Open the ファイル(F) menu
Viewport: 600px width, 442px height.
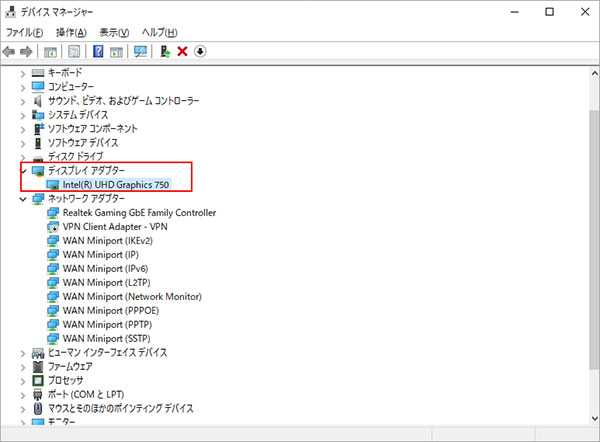(25, 32)
